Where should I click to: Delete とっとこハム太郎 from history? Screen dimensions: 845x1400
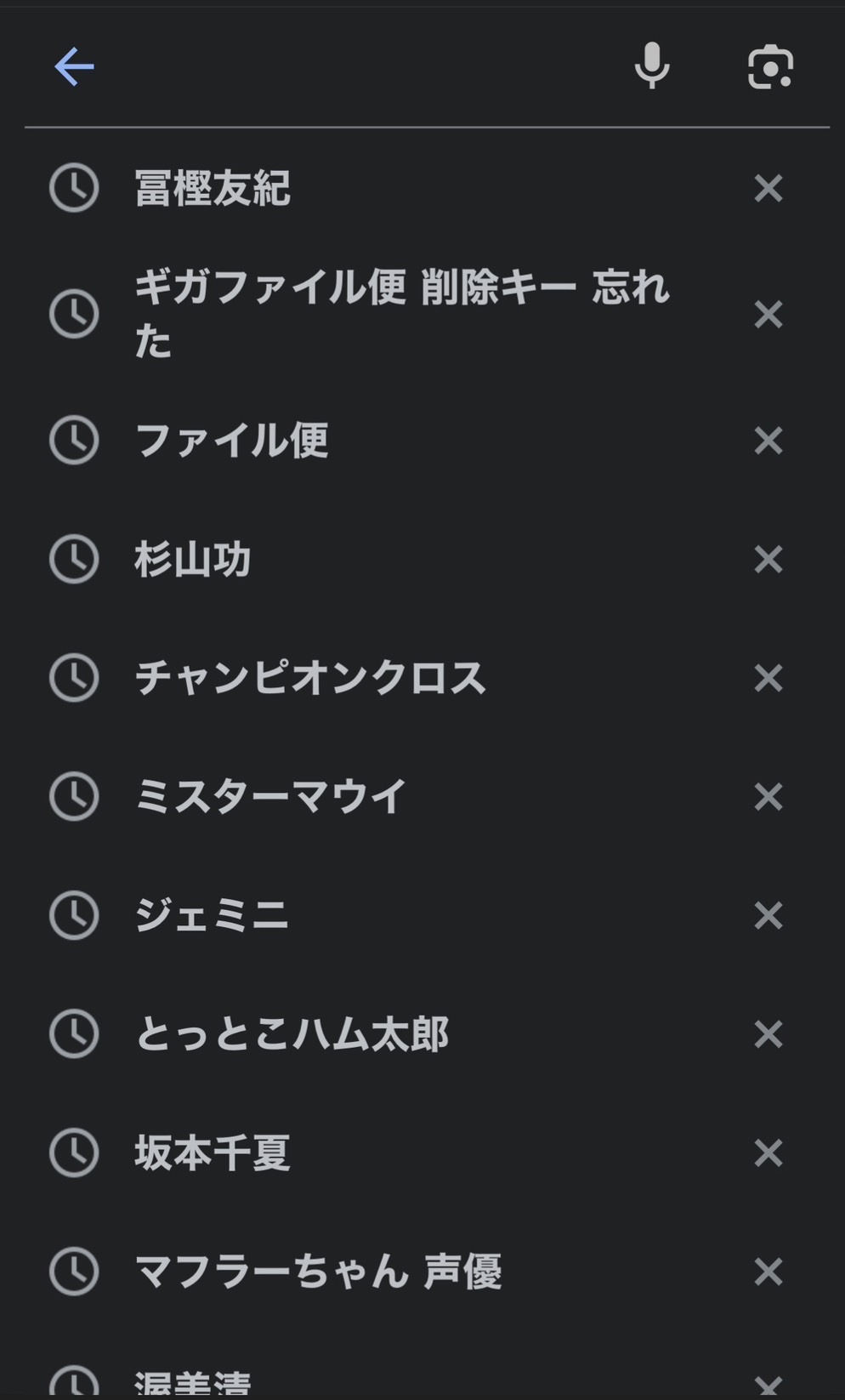768,1034
